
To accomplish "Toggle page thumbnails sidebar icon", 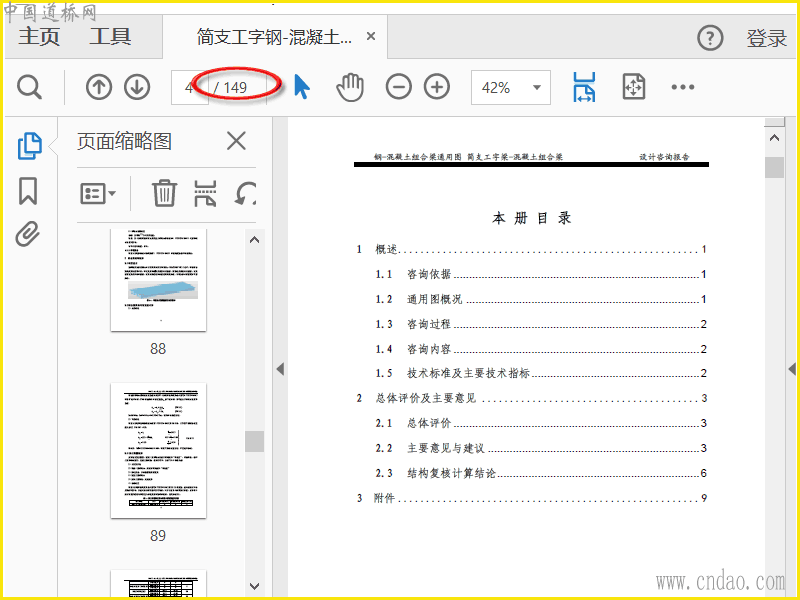I will coord(29,146).
